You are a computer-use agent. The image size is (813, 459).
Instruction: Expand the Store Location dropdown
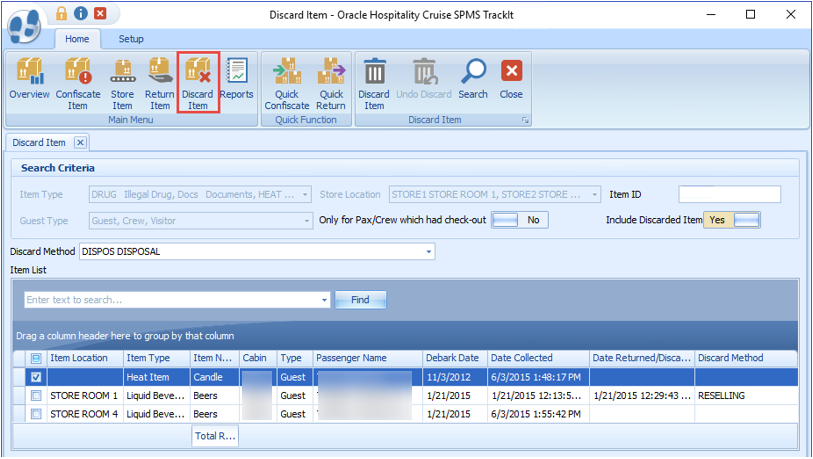(594, 194)
